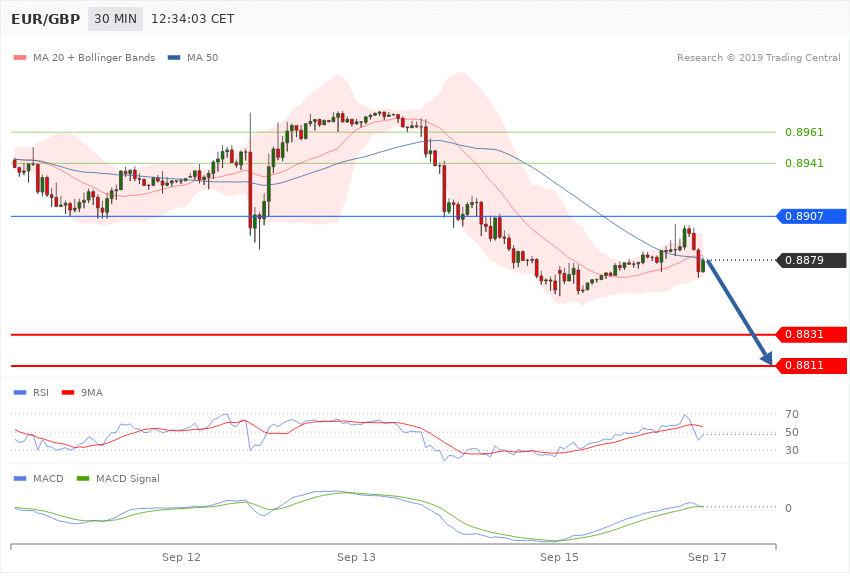The image size is (850, 576).
Task: Click the MA 50 legend color swatch
Action: (x=174, y=57)
